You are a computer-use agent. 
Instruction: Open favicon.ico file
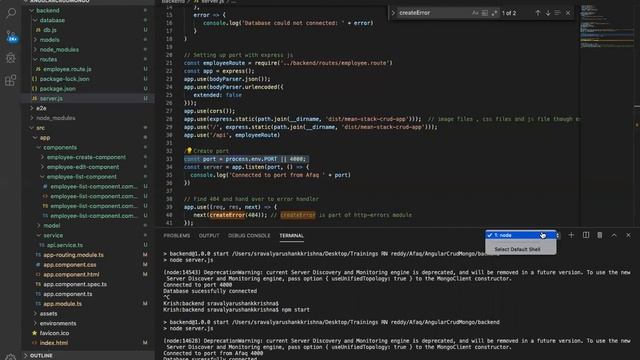[x=54, y=333]
